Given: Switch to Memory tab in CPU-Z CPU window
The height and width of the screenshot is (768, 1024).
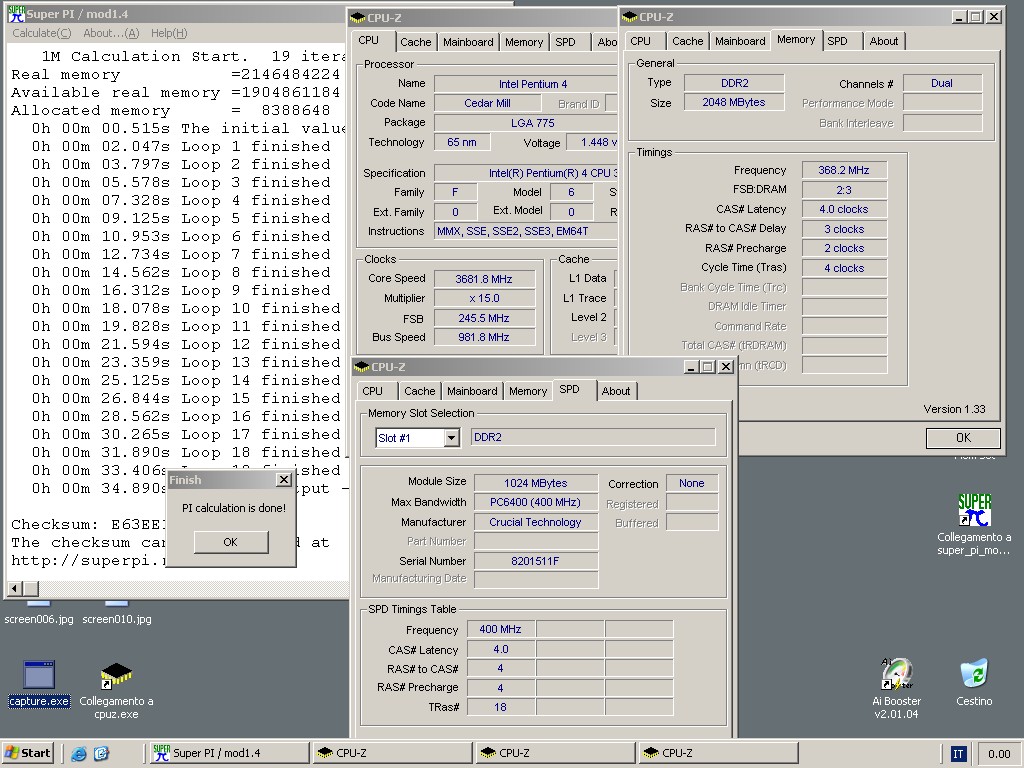Looking at the screenshot, I should point(524,42).
